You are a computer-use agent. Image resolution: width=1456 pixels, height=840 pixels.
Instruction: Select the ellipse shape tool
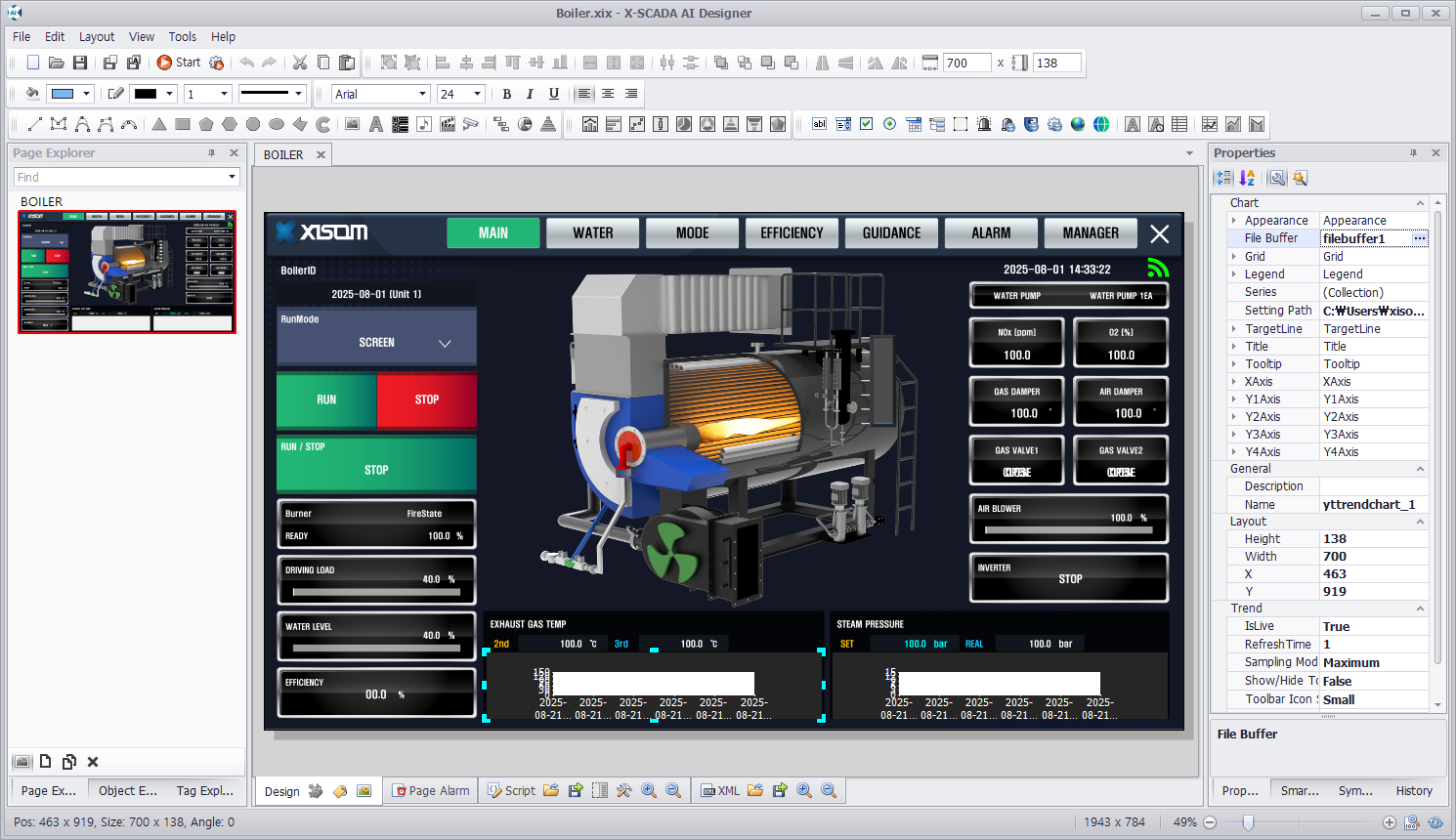pos(277,124)
